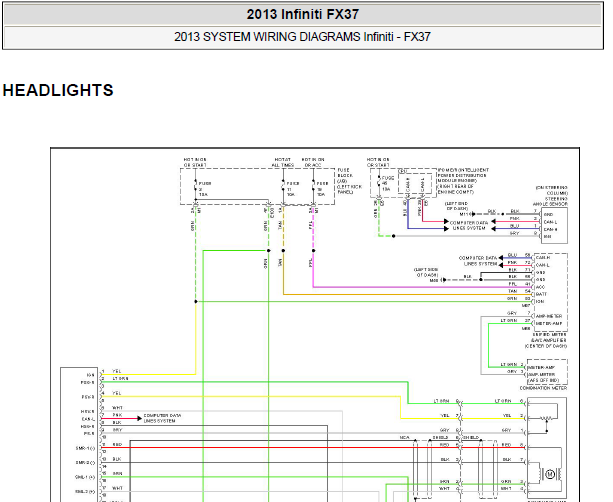Image resolution: width=613 pixels, height=502 pixels.
Task: Click the (AFS OFF IND) label
Action: [543, 380]
